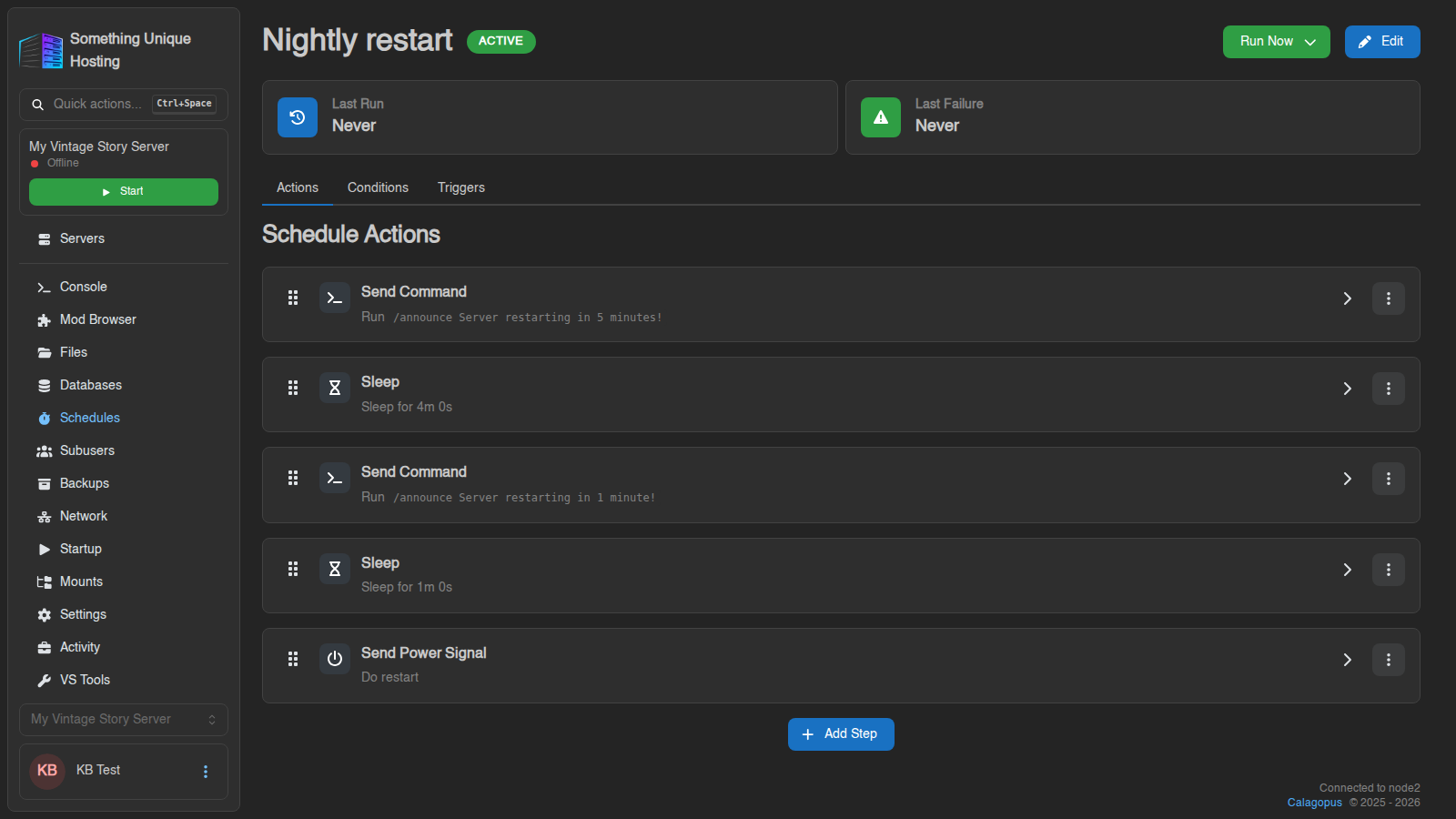Click drag handle of Send Power Signal step

(x=293, y=660)
